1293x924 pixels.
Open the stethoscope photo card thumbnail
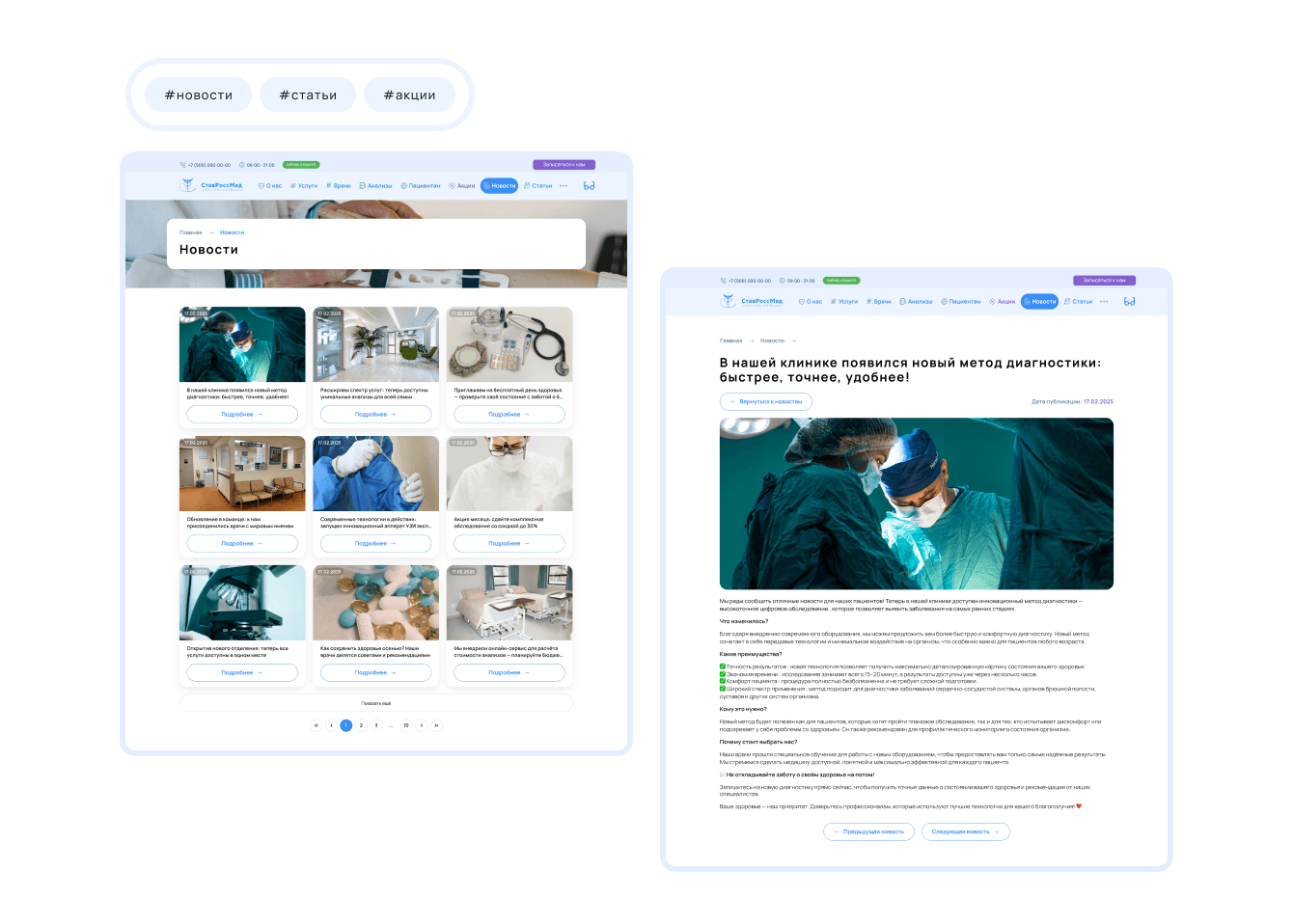pyautogui.click(x=509, y=344)
